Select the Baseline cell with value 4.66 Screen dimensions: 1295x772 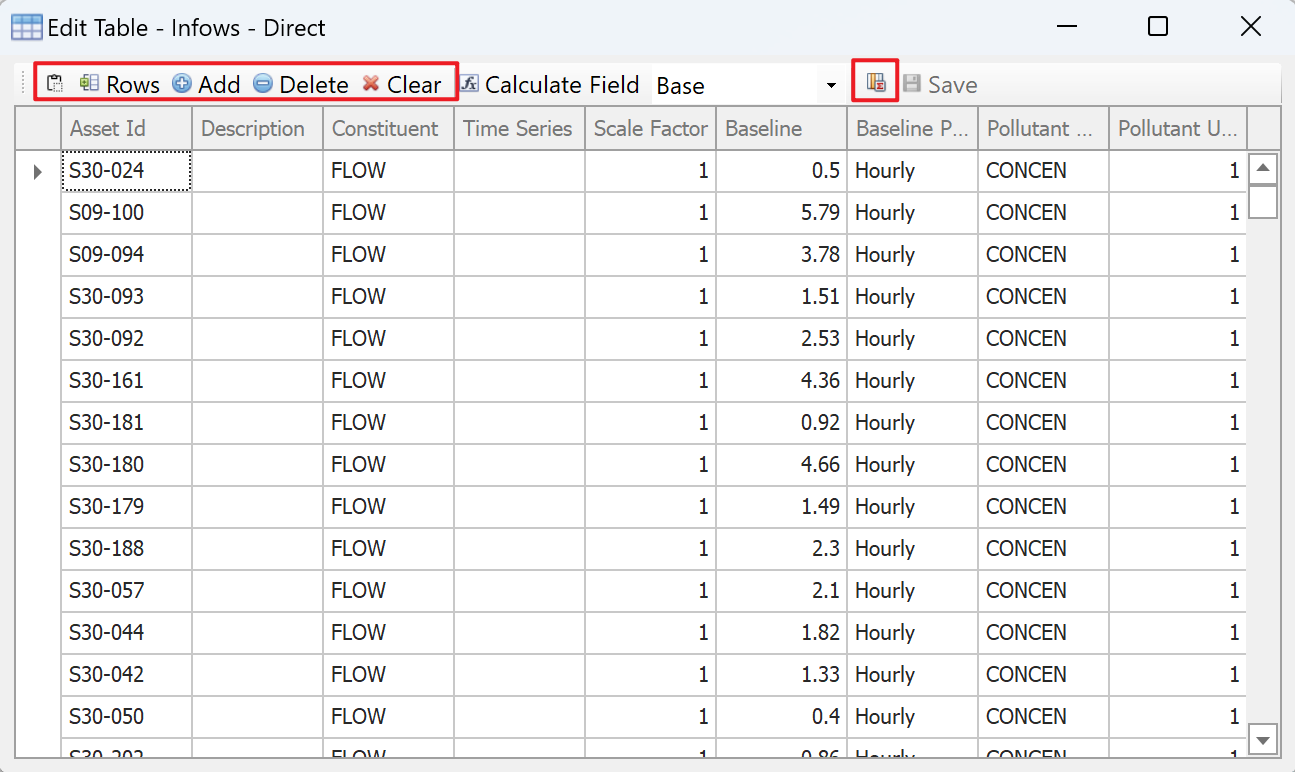click(780, 465)
